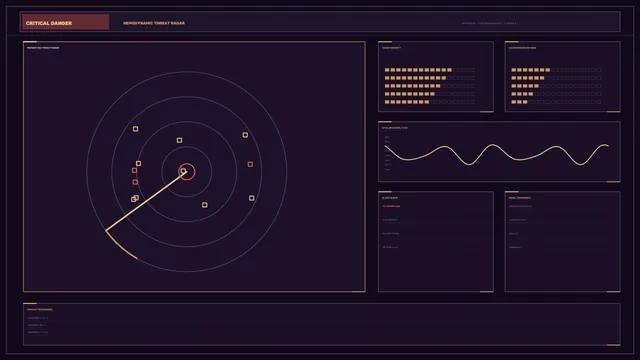This screenshot has width=640, height=360.
Task: Select the lower of two red left-side contacts
Action: click(x=135, y=182)
